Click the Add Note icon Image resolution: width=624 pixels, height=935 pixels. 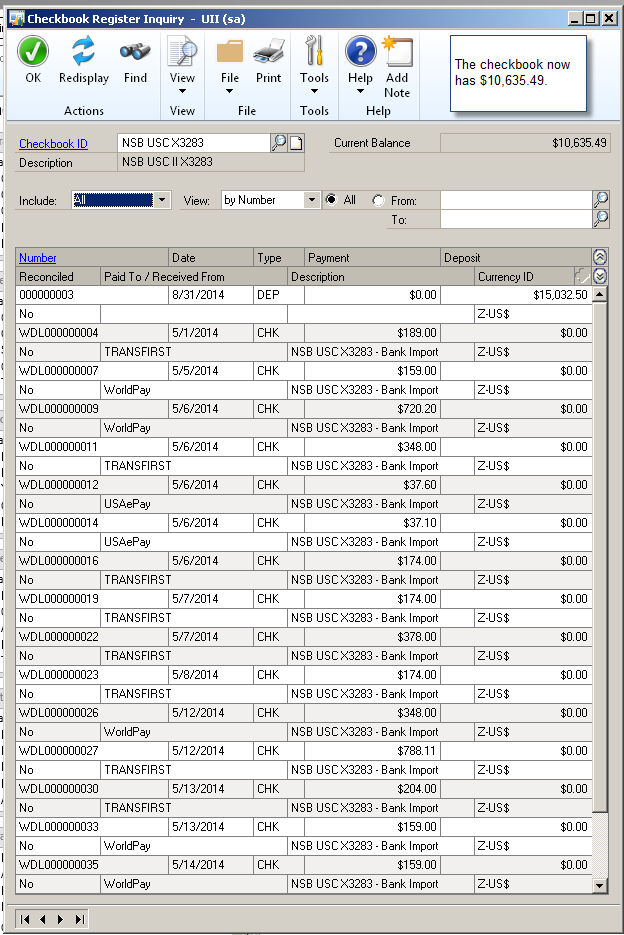click(397, 51)
